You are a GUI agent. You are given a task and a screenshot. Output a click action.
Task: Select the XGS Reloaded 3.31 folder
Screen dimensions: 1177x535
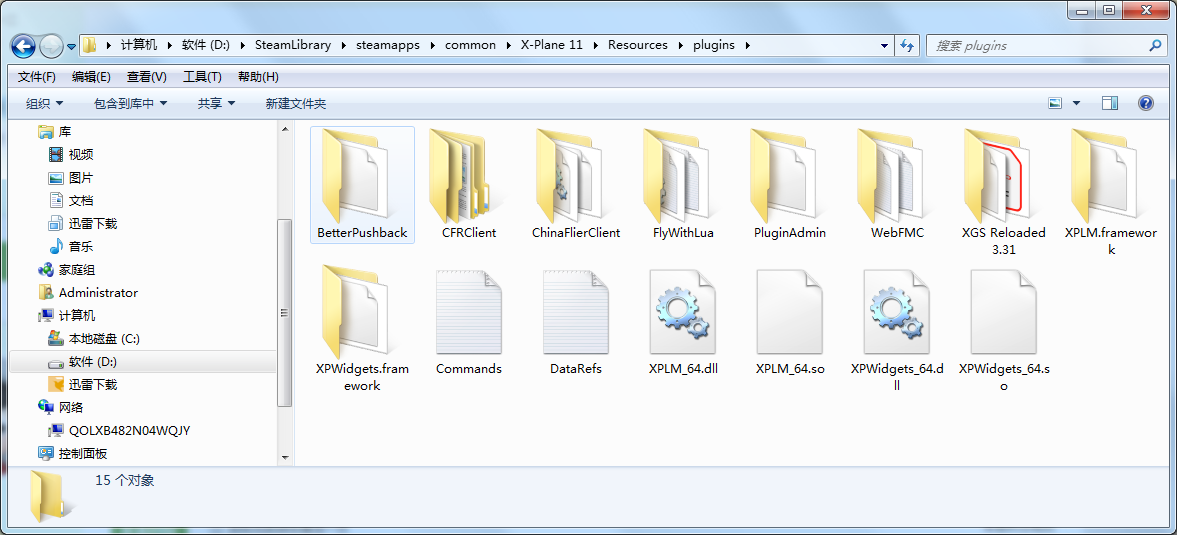[x=1004, y=192]
